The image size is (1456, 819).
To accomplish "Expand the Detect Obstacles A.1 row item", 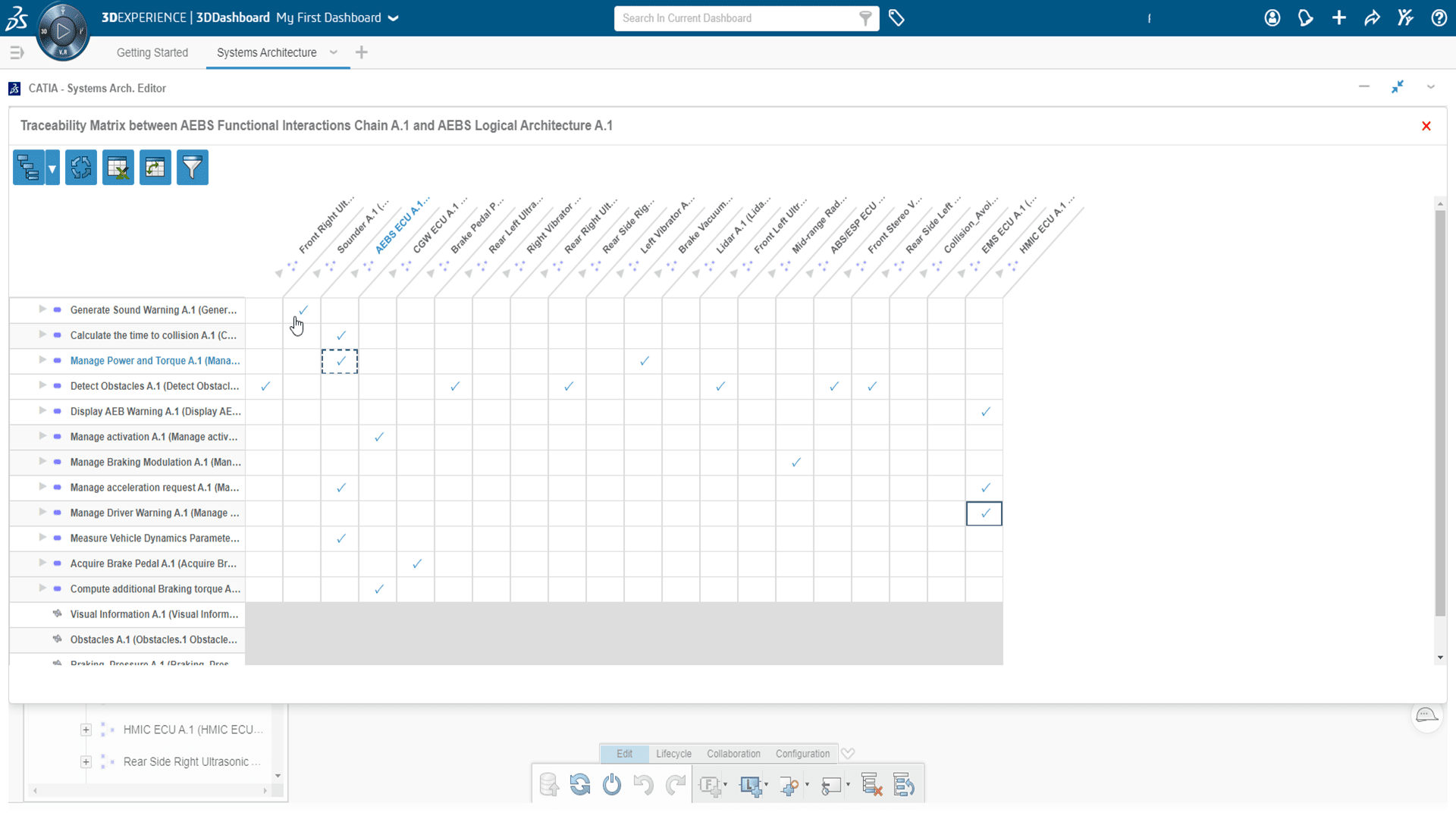I will [42, 385].
